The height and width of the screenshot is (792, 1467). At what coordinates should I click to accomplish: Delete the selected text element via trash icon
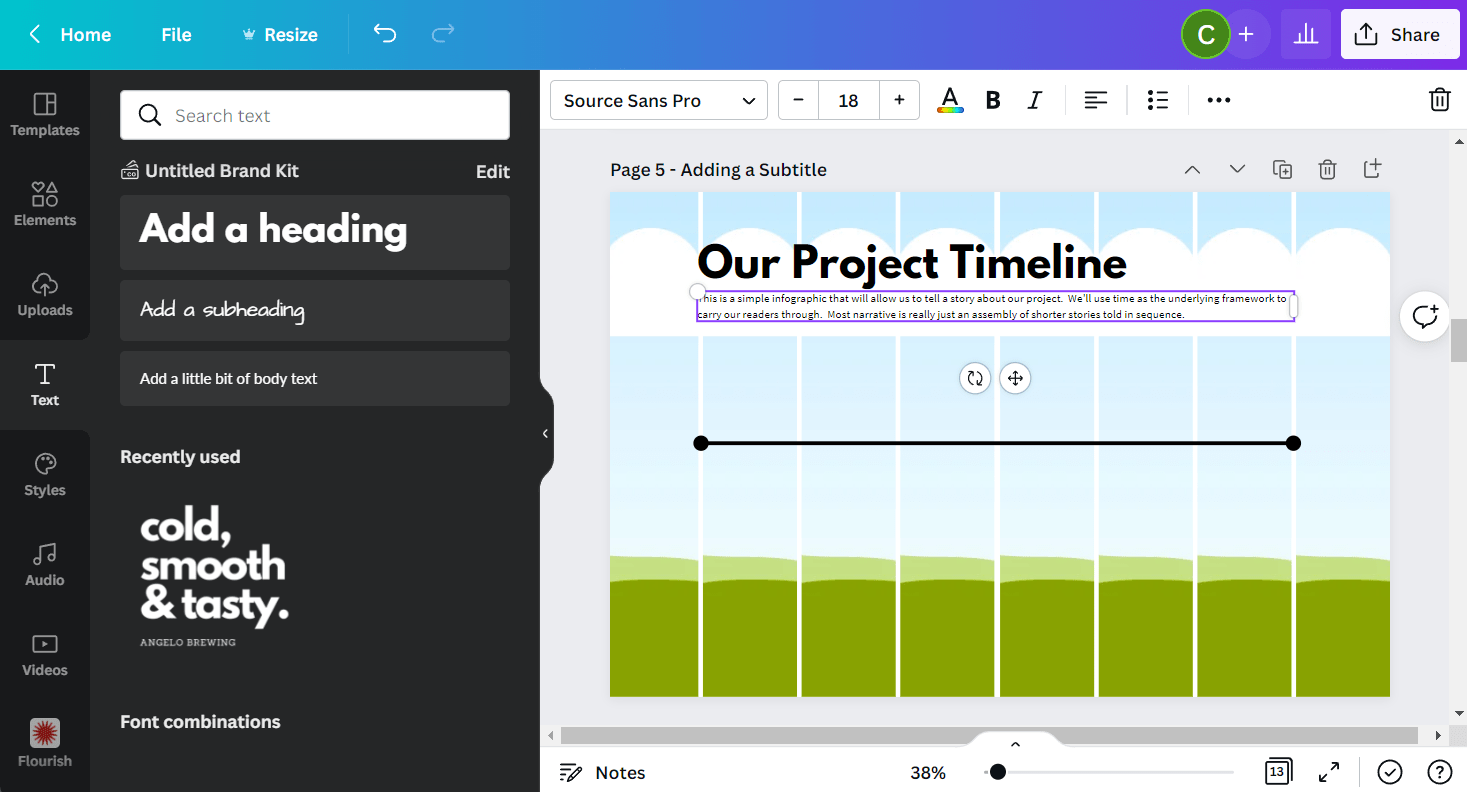[x=1439, y=99]
